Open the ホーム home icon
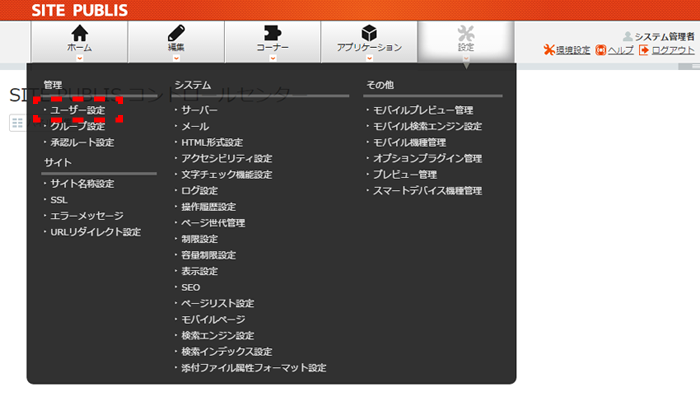The image size is (700, 420). click(79, 33)
